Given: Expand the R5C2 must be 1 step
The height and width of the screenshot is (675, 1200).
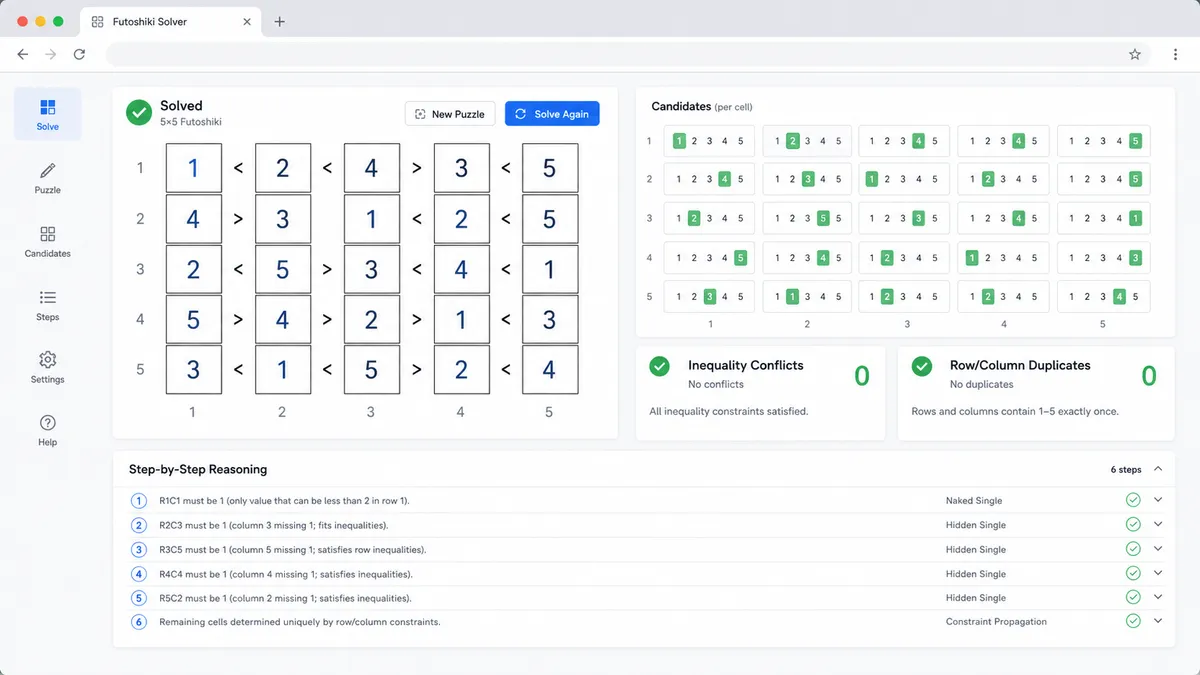Looking at the screenshot, I should [x=1159, y=598].
